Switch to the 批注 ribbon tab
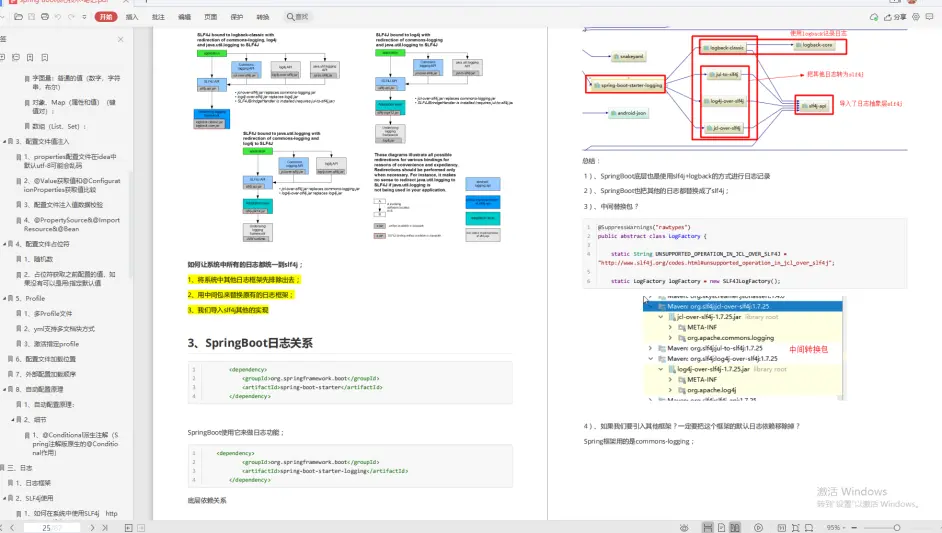The image size is (942, 533). point(158,17)
